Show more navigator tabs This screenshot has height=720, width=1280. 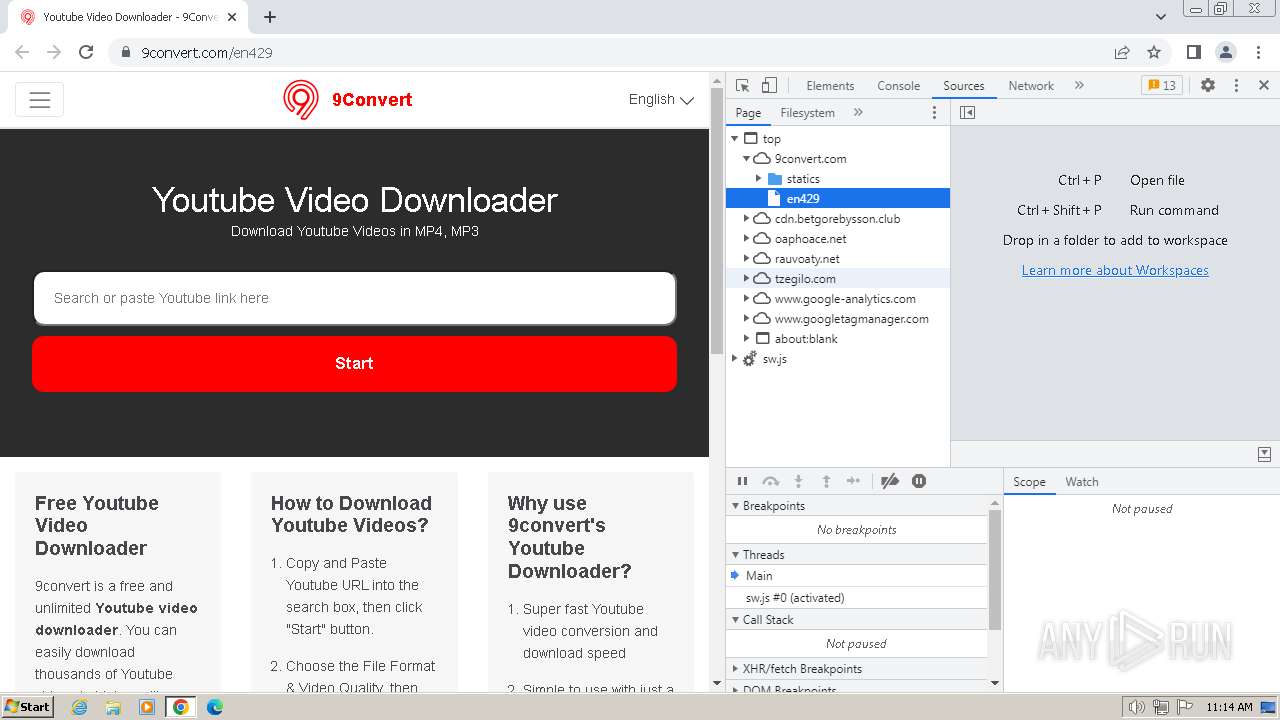(858, 113)
